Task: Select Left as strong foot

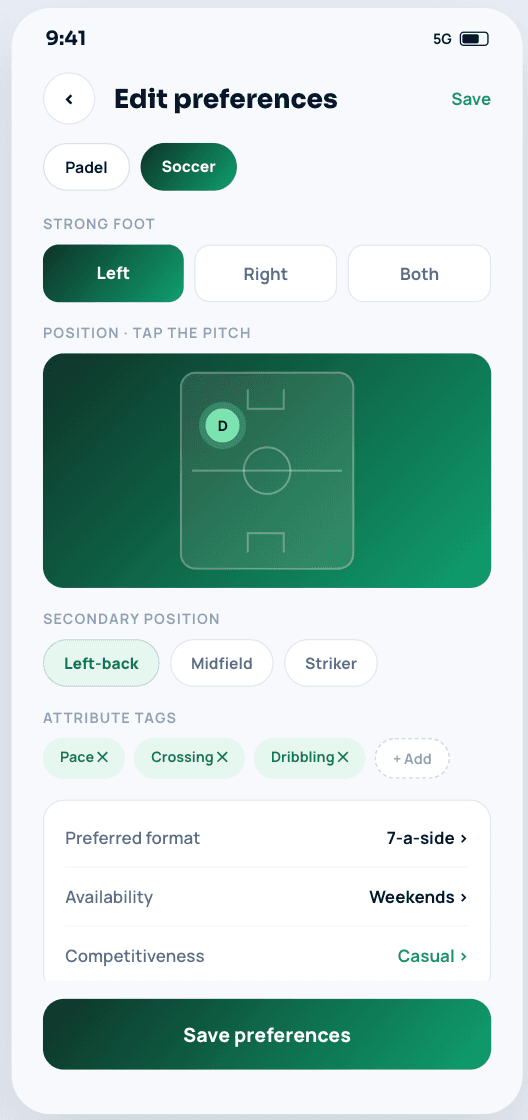Action: (114, 274)
